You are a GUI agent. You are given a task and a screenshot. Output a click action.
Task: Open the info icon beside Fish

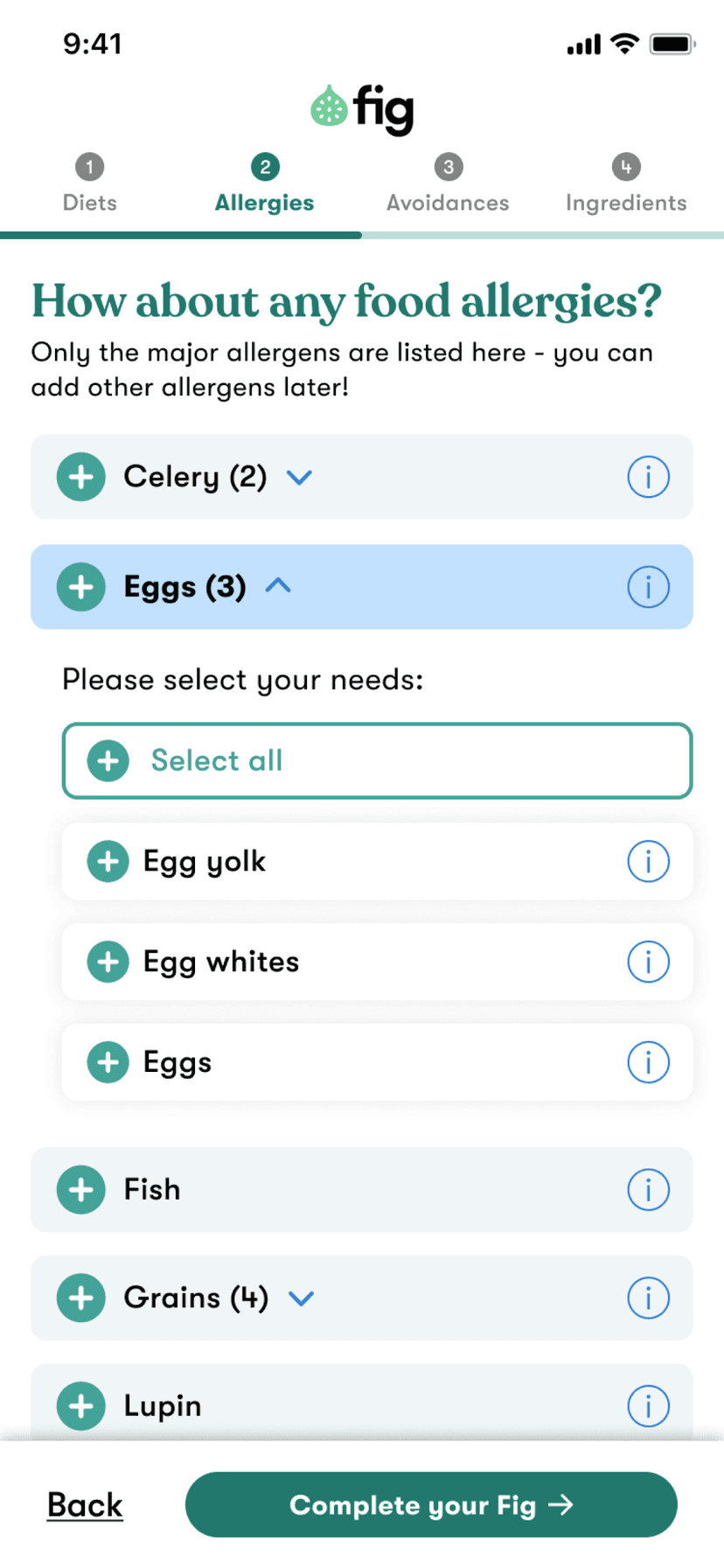(648, 1189)
